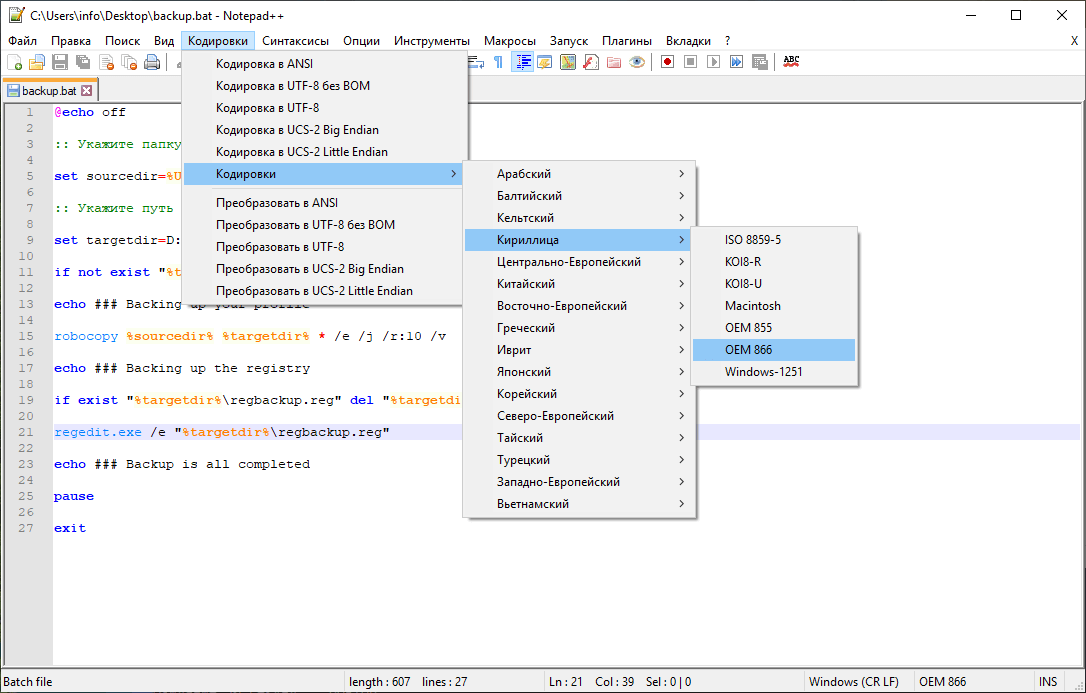Enable file monitoring with the eye icon

636,61
